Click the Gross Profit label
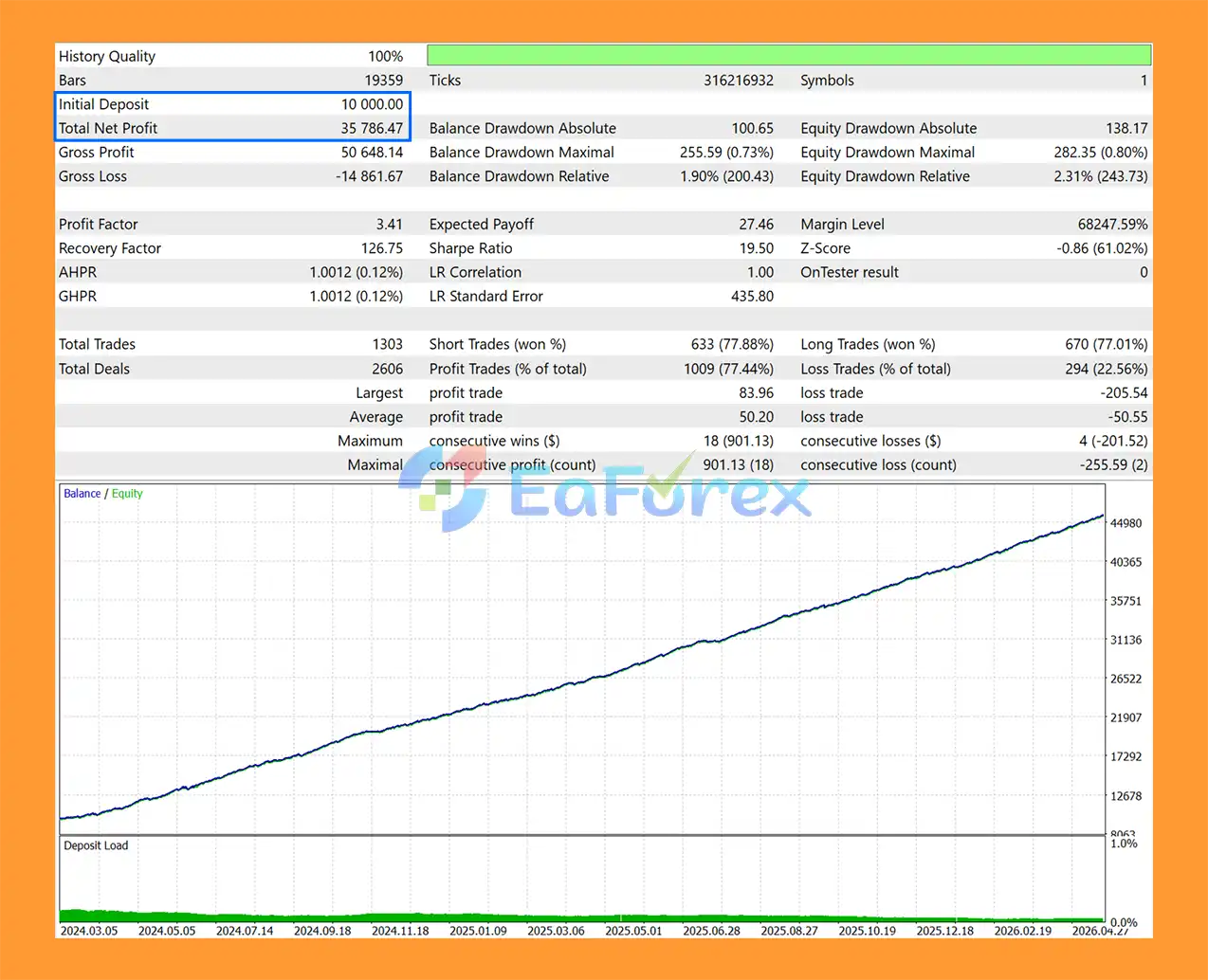This screenshot has height=980, width=1208. [x=97, y=152]
